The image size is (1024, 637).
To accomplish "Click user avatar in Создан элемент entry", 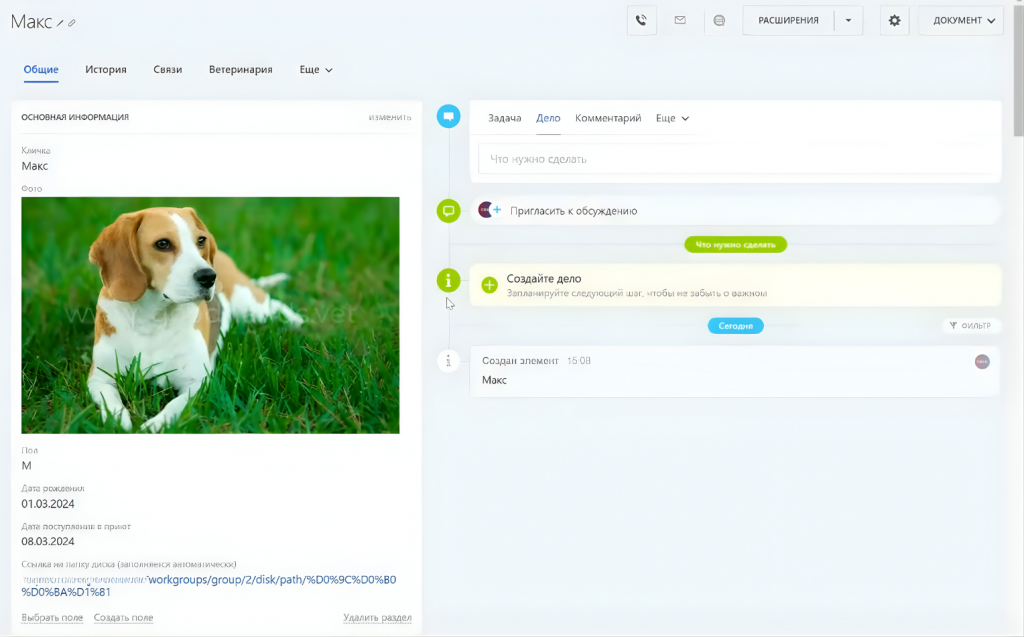I will pos(982,361).
